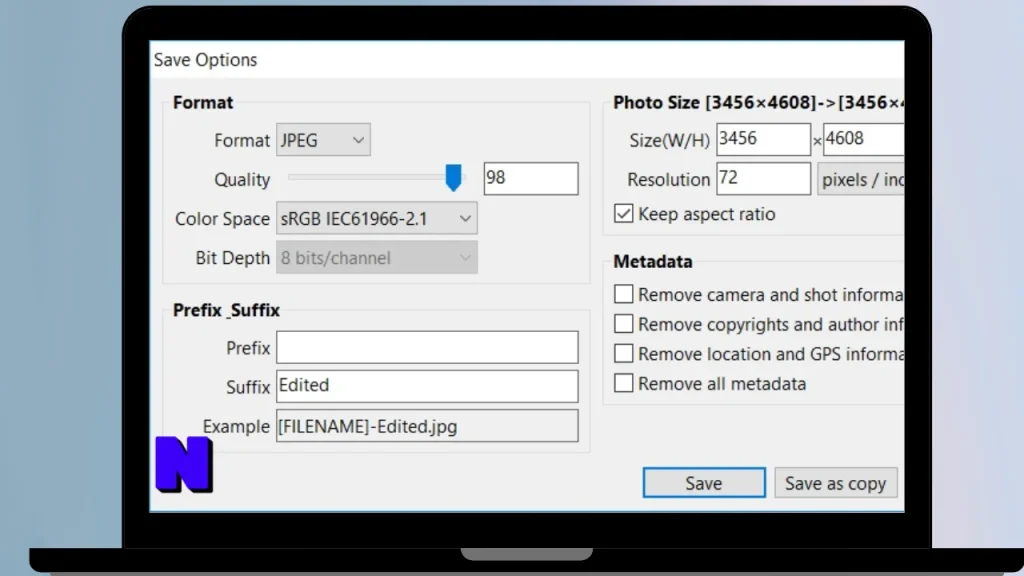
Task: Check the Remove all metadata box
Action: tap(624, 383)
